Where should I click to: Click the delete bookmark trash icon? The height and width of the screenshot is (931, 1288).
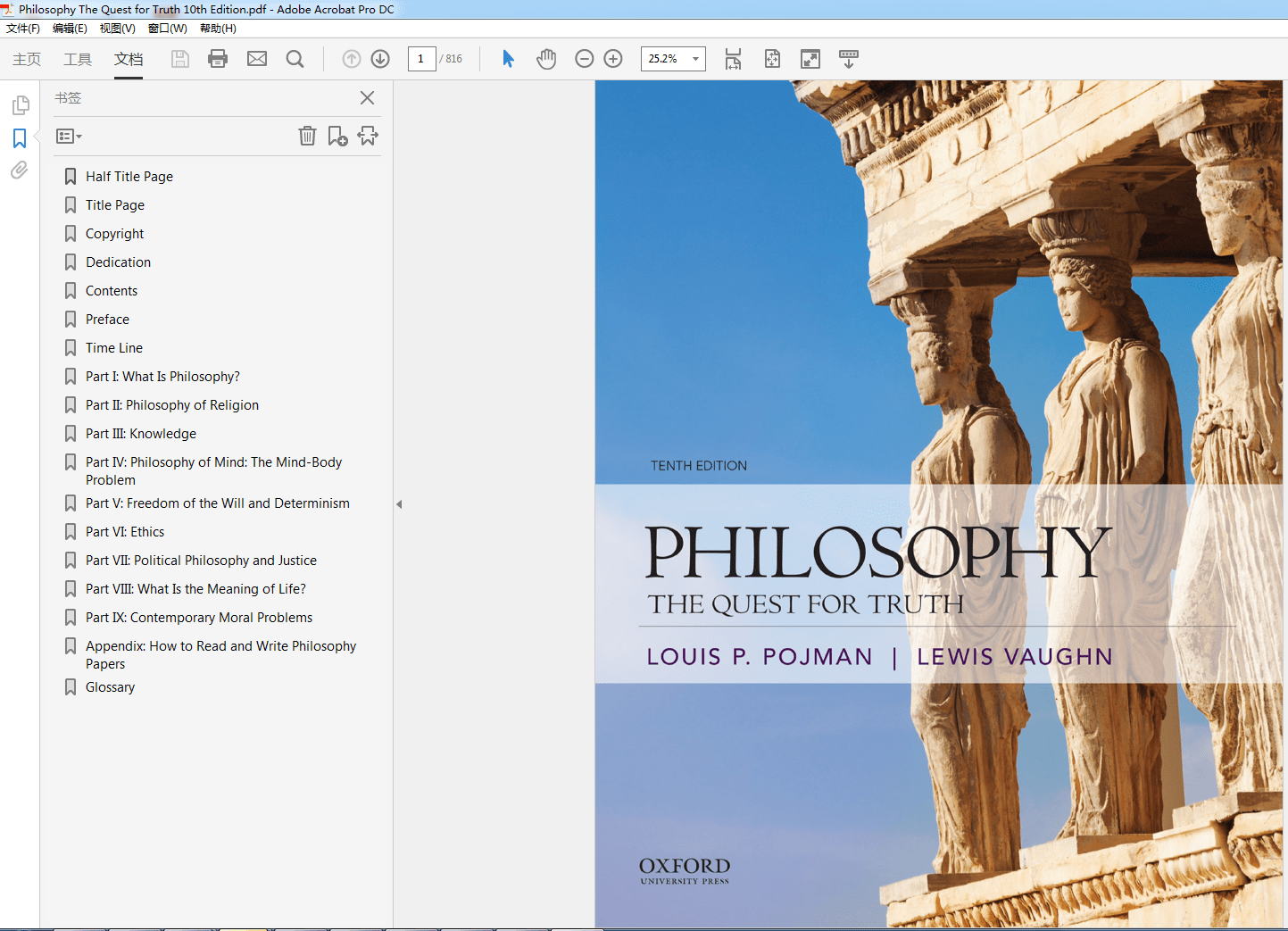(x=307, y=136)
